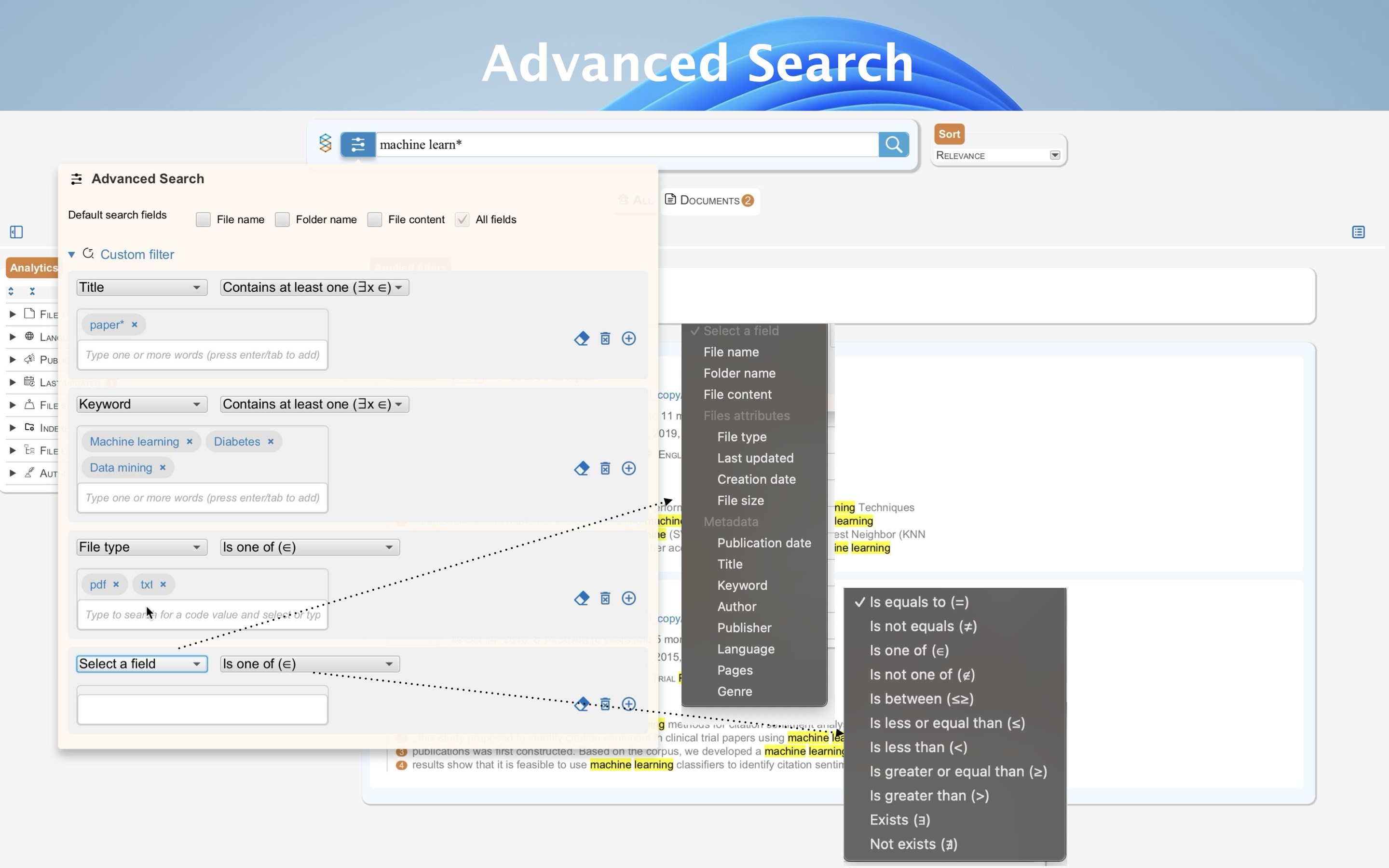Image resolution: width=1389 pixels, height=868 pixels.
Task: Click the logo icon beside the search bar
Action: (326, 143)
